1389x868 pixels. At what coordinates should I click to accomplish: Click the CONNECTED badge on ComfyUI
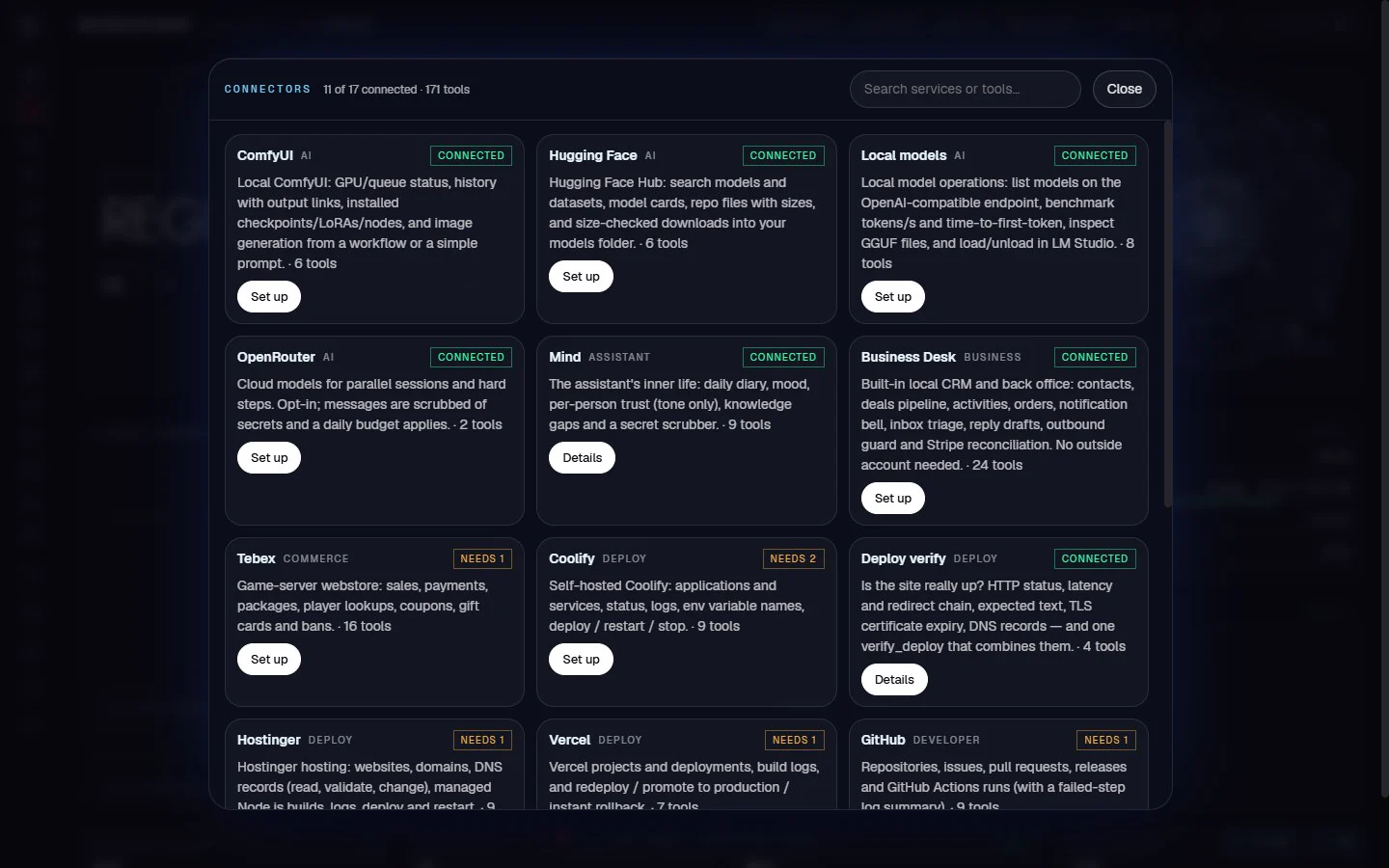pos(471,155)
